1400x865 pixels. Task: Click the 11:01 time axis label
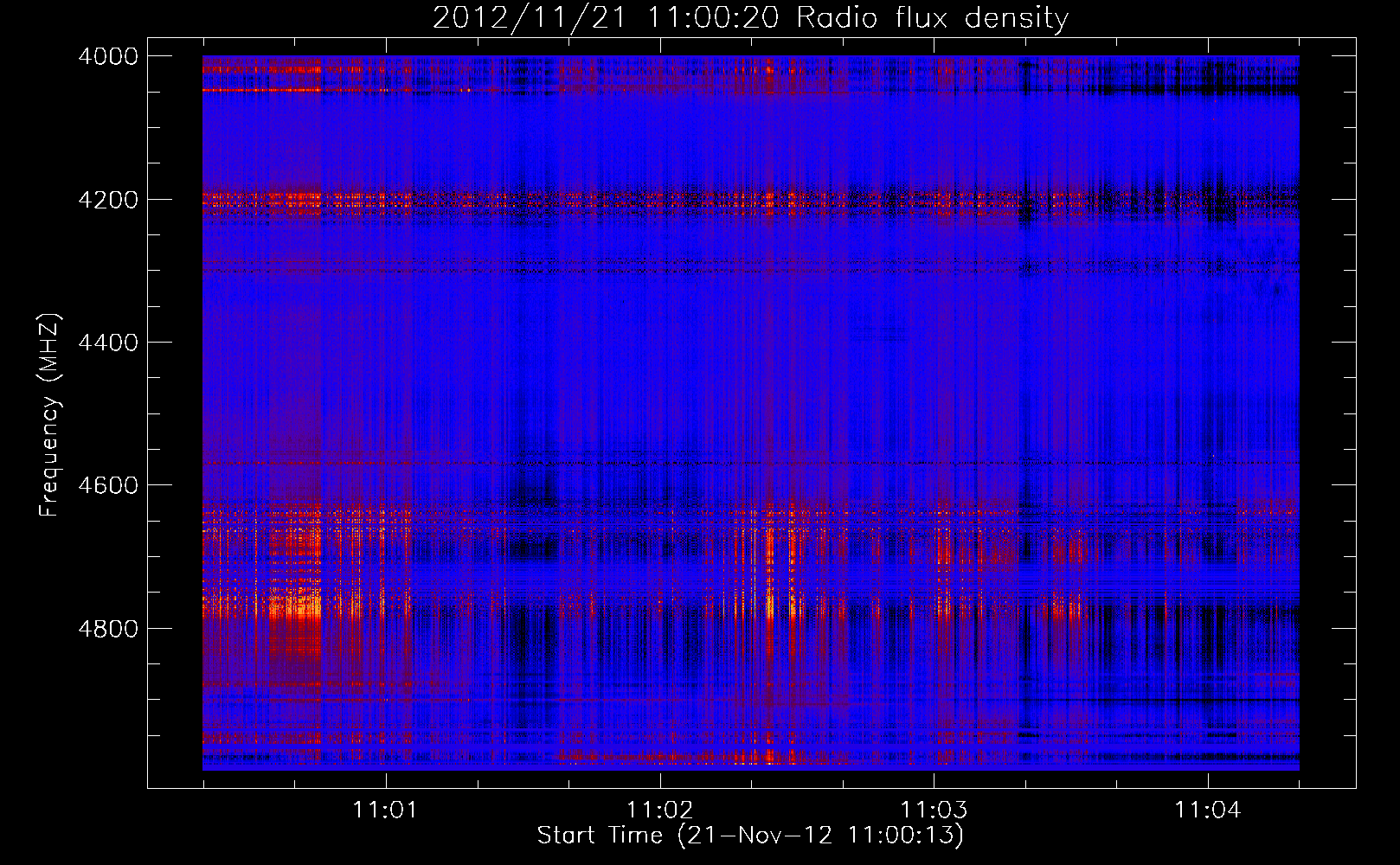(385, 810)
